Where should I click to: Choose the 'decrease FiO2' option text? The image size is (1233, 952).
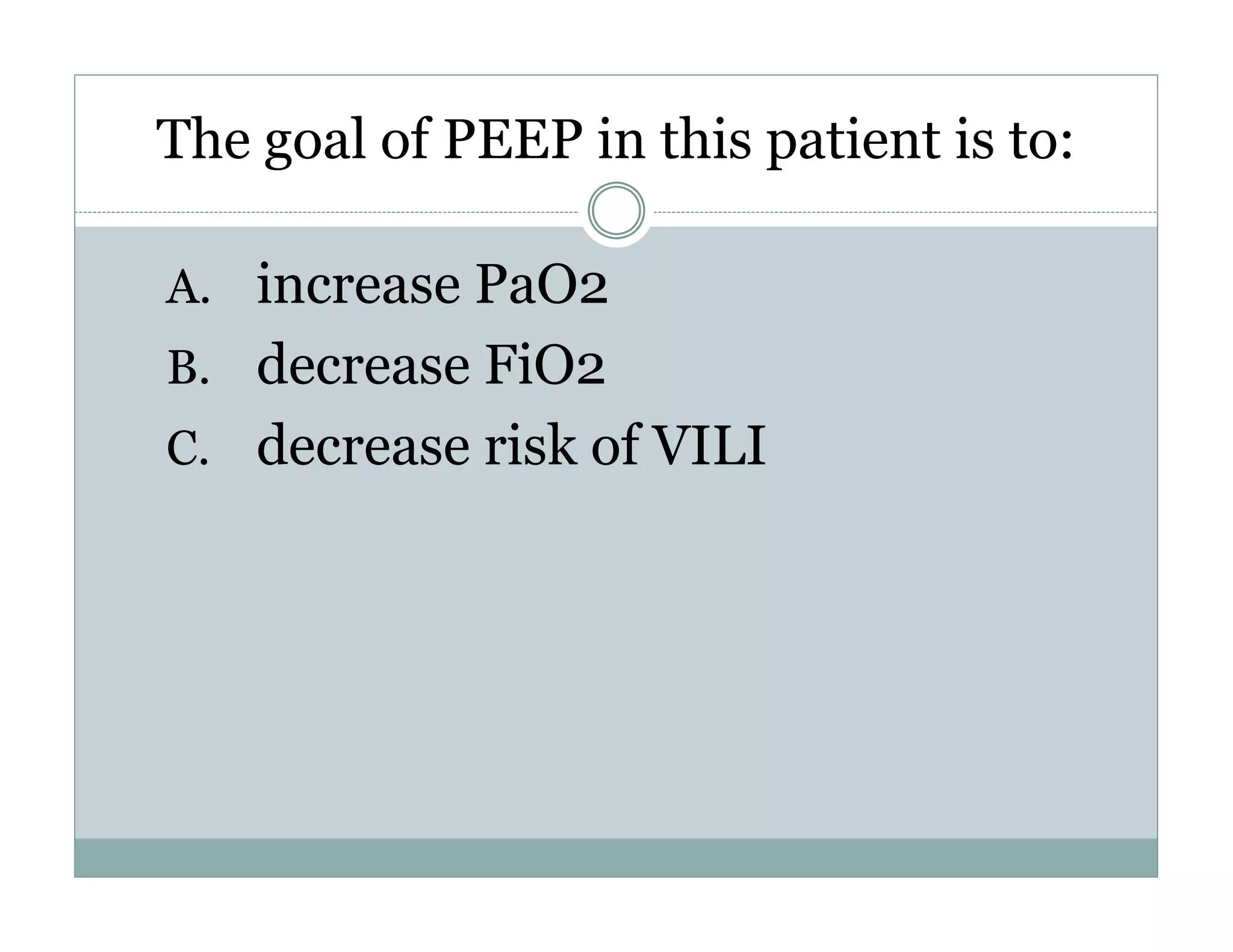click(430, 365)
